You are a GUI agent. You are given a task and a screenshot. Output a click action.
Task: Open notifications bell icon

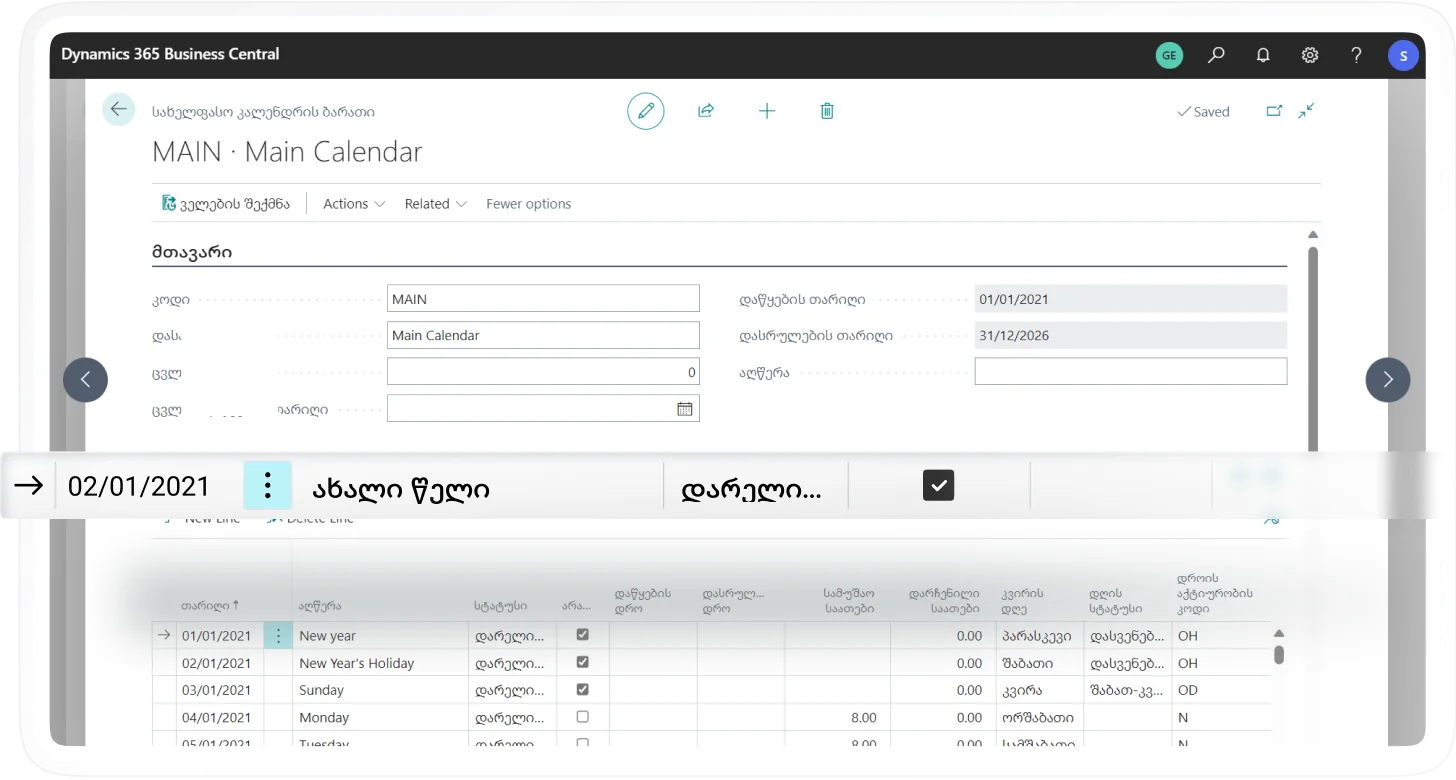pos(1263,56)
